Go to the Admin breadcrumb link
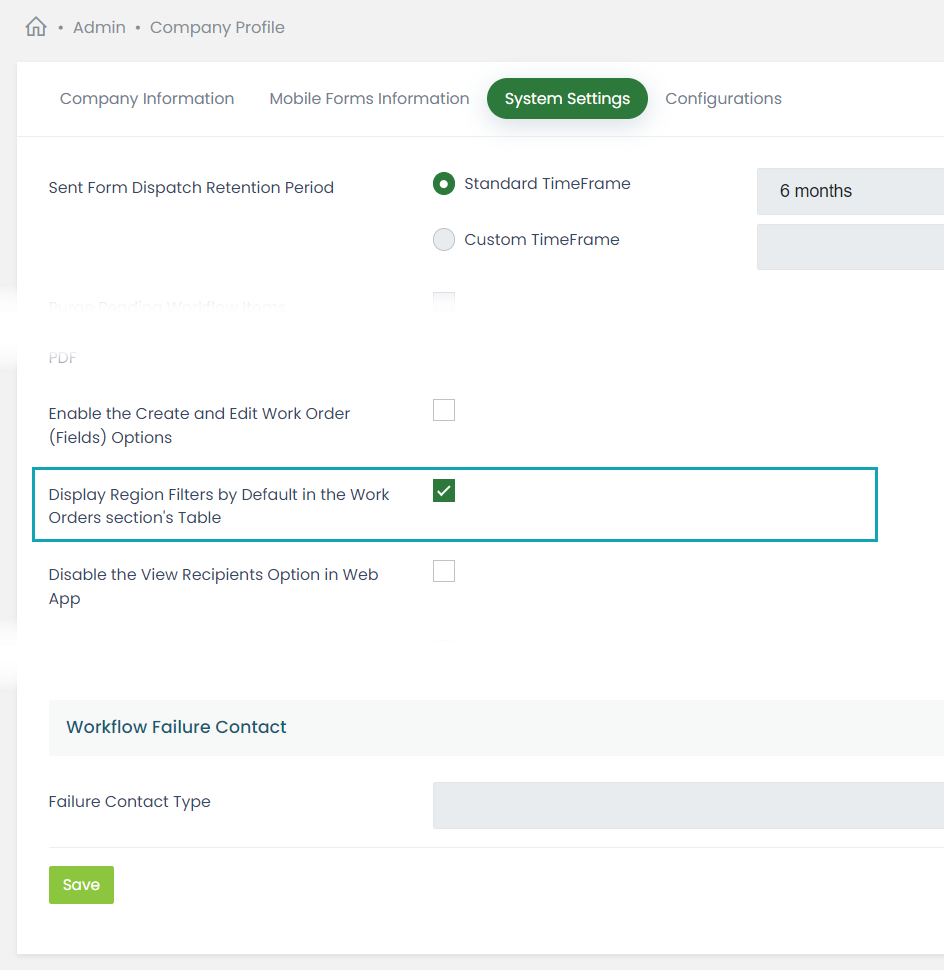 click(99, 27)
